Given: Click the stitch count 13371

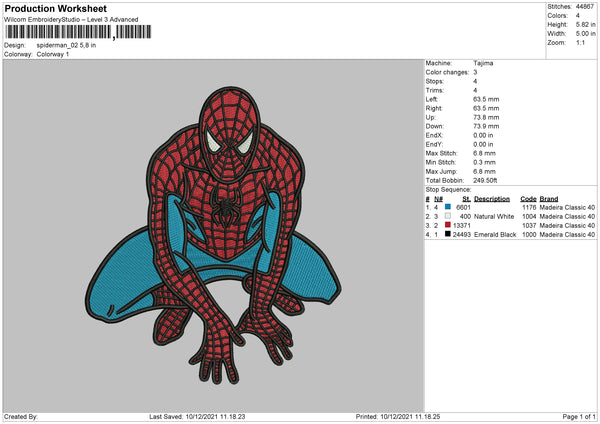Looking at the screenshot, I should (x=461, y=225).
